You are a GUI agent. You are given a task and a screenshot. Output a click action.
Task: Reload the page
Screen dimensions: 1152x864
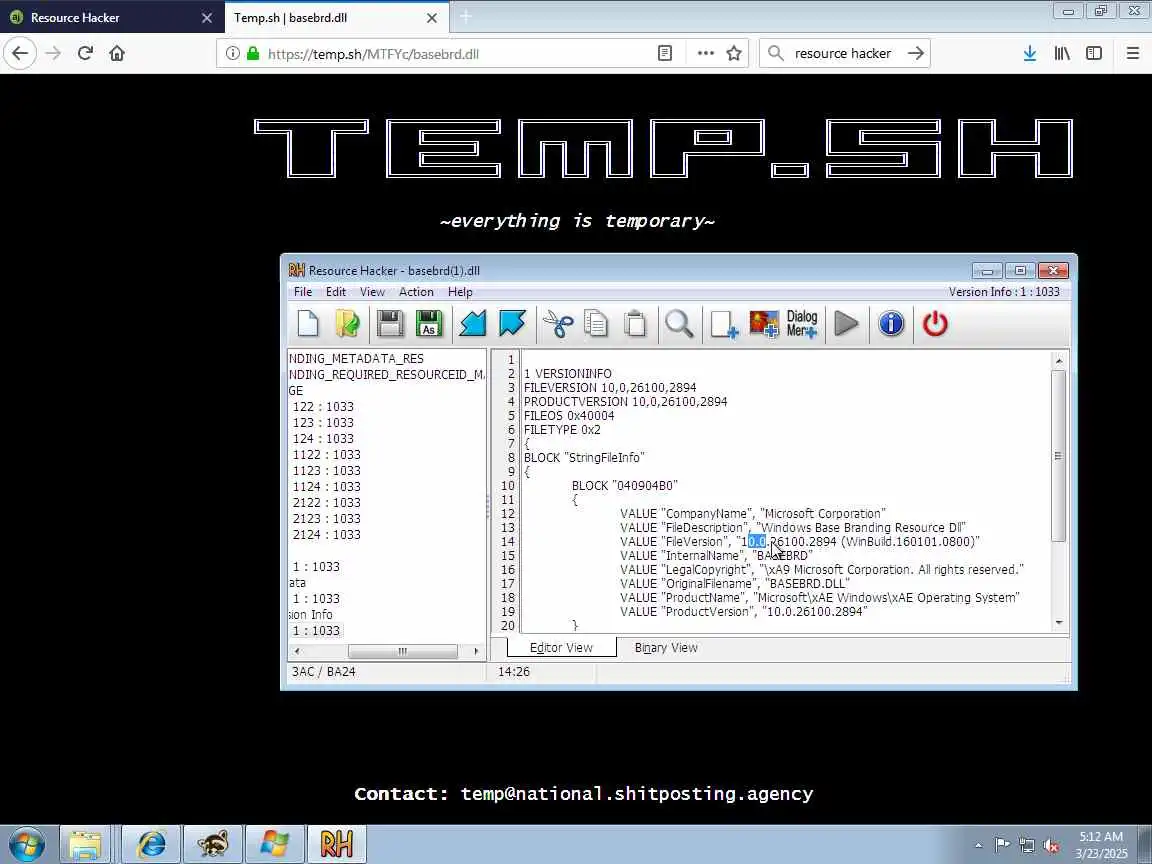85,53
